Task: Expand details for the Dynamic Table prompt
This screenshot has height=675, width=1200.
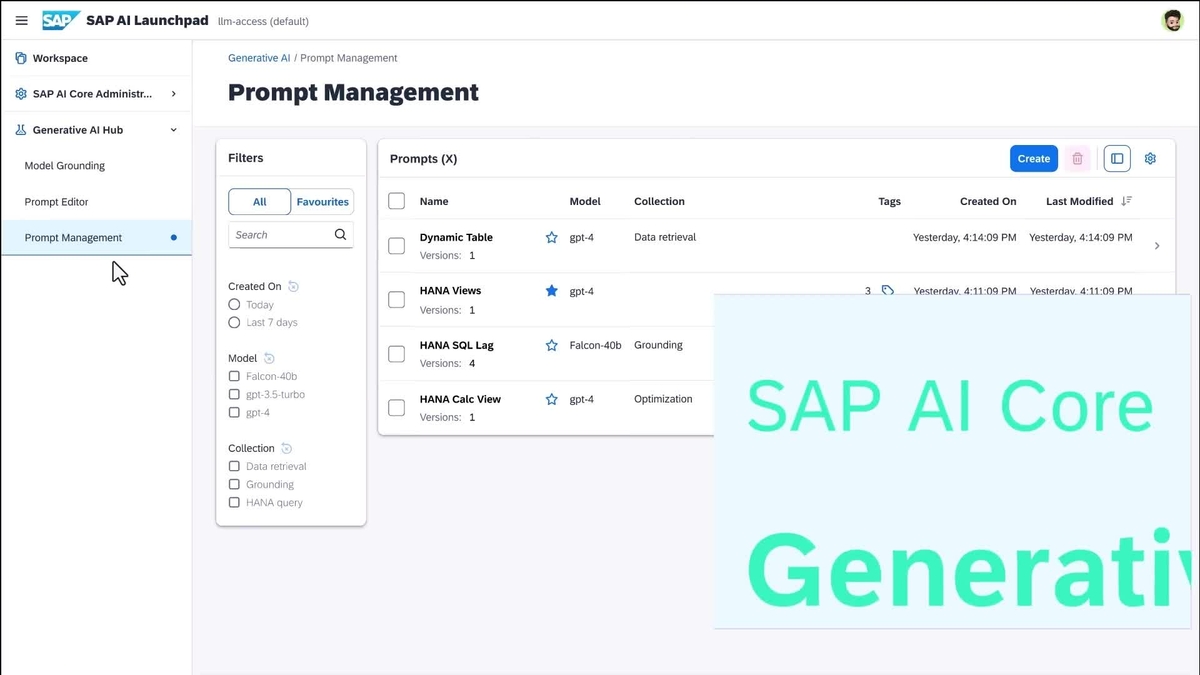Action: (x=1157, y=244)
